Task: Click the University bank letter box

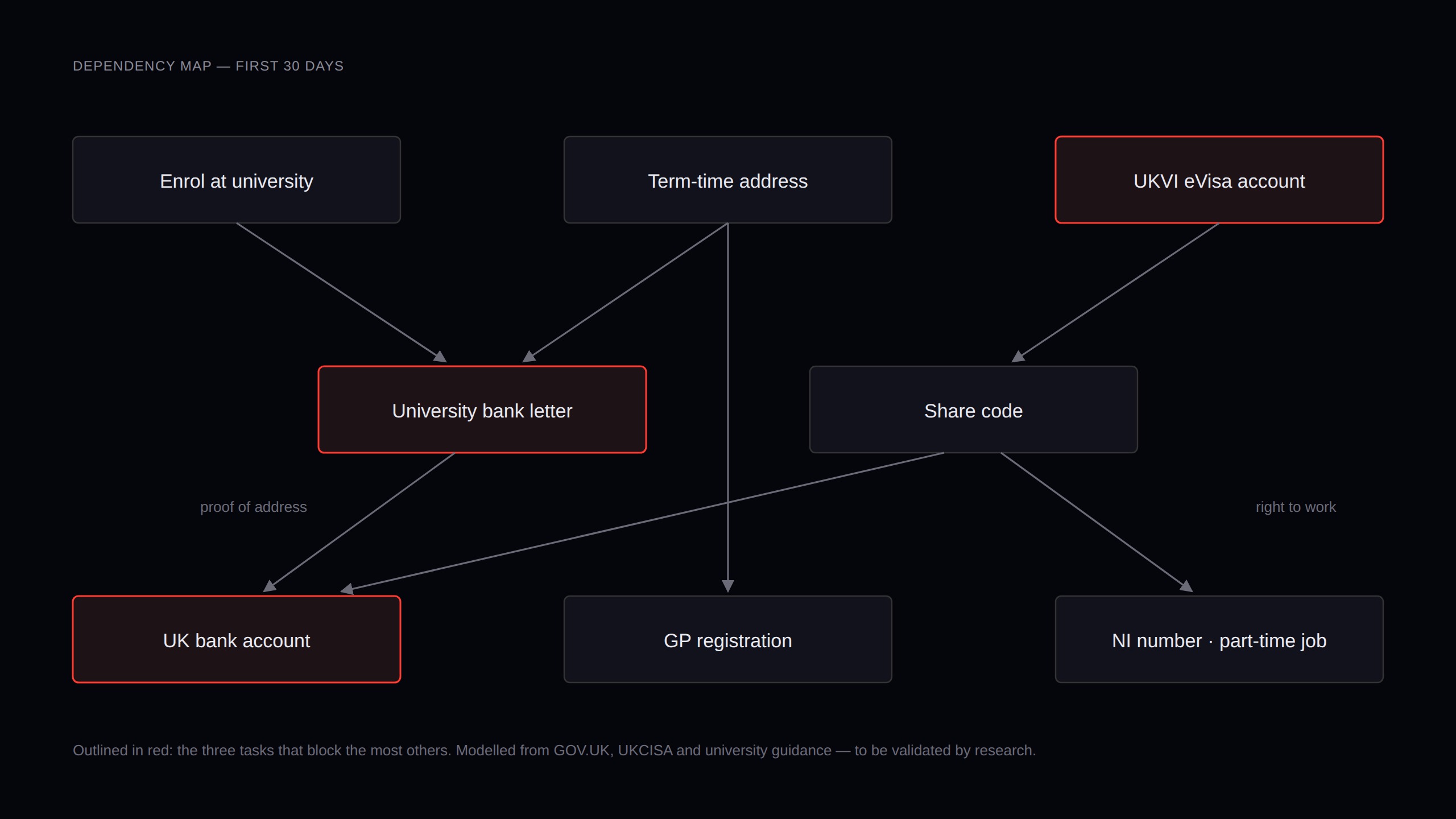Action: [482, 409]
